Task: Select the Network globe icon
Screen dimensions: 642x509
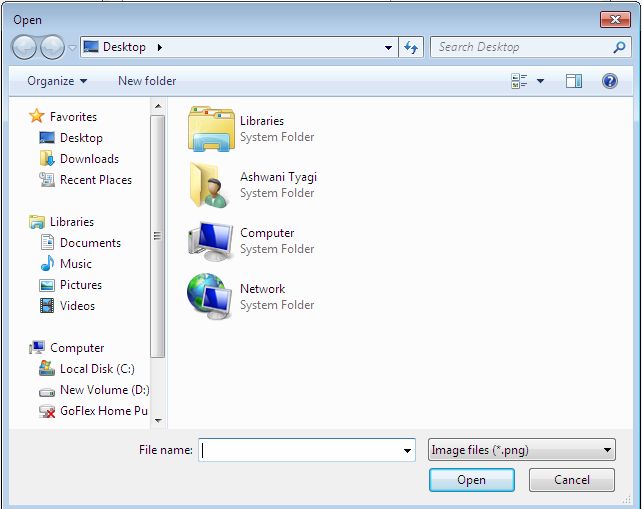Action: coord(210,296)
